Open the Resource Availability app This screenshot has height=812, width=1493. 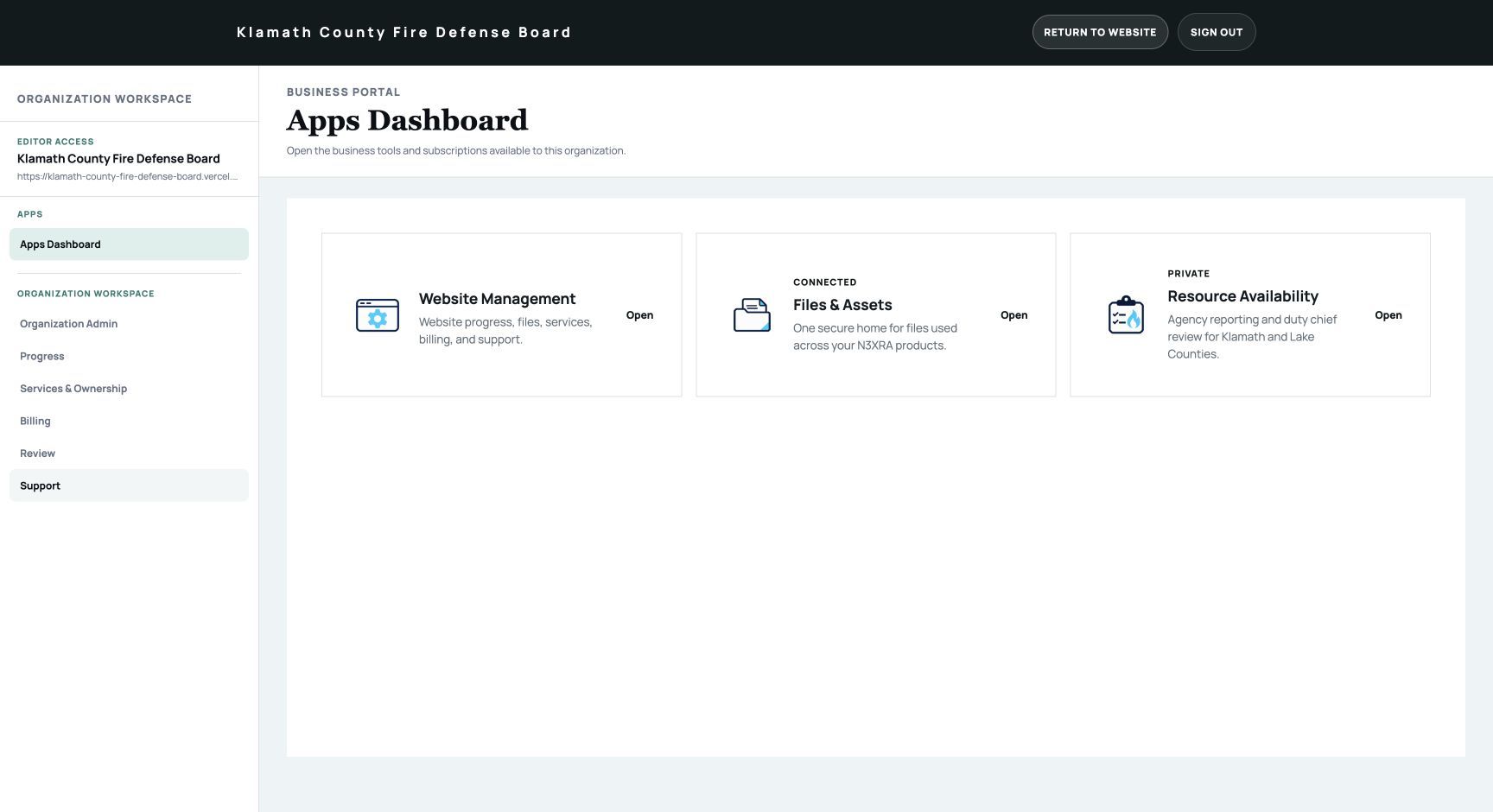1388,315
